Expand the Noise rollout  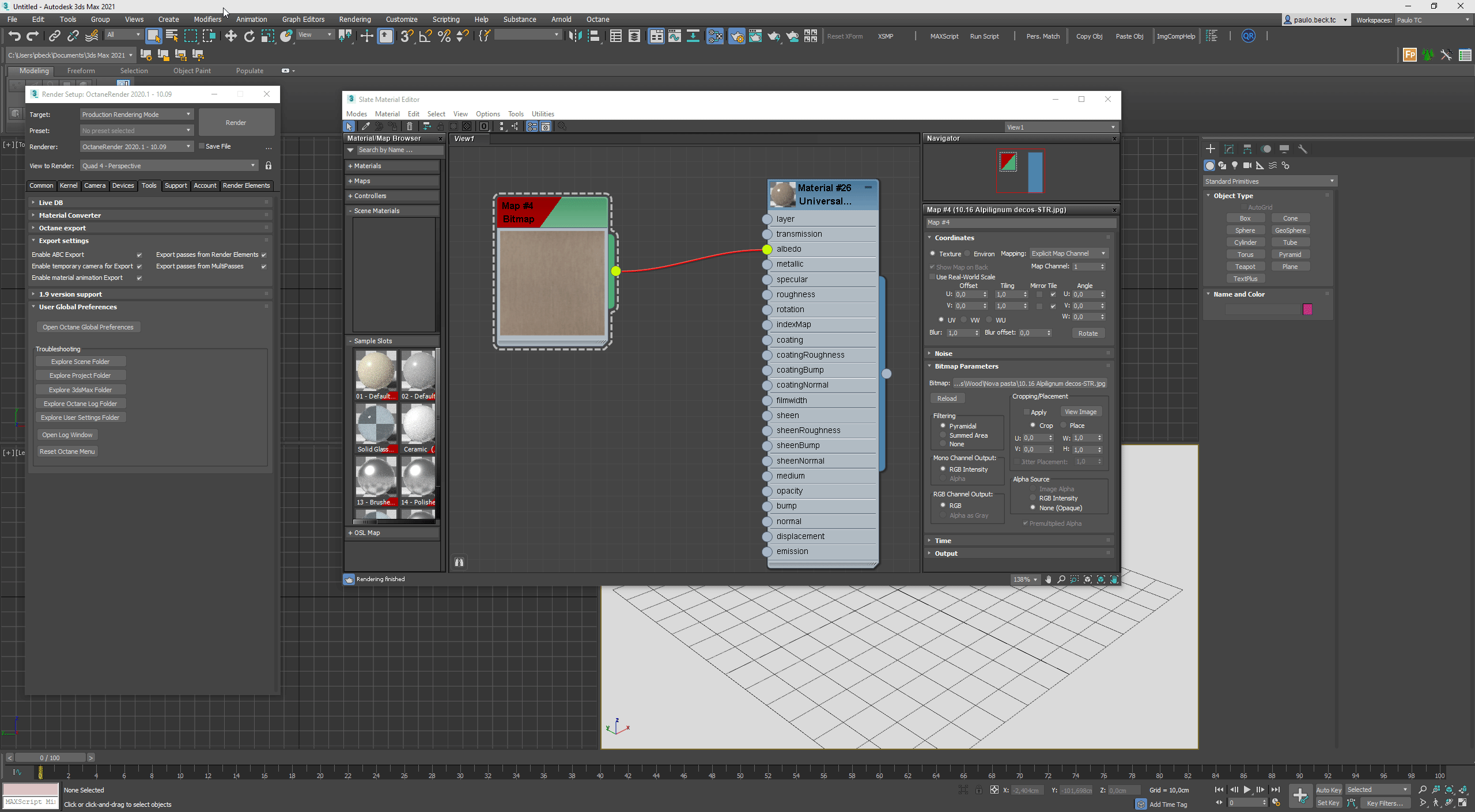[x=943, y=354]
